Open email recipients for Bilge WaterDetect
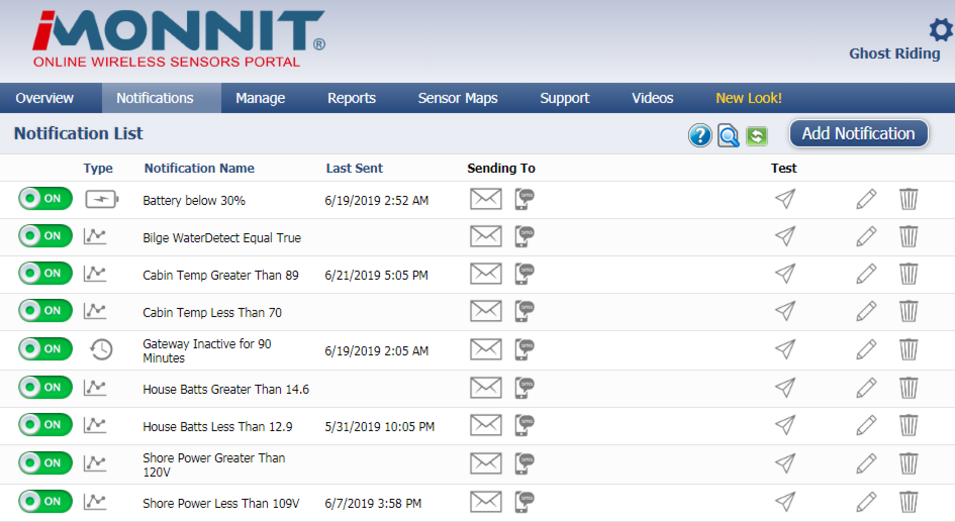Screen dimensions: 955x522 click(485, 236)
